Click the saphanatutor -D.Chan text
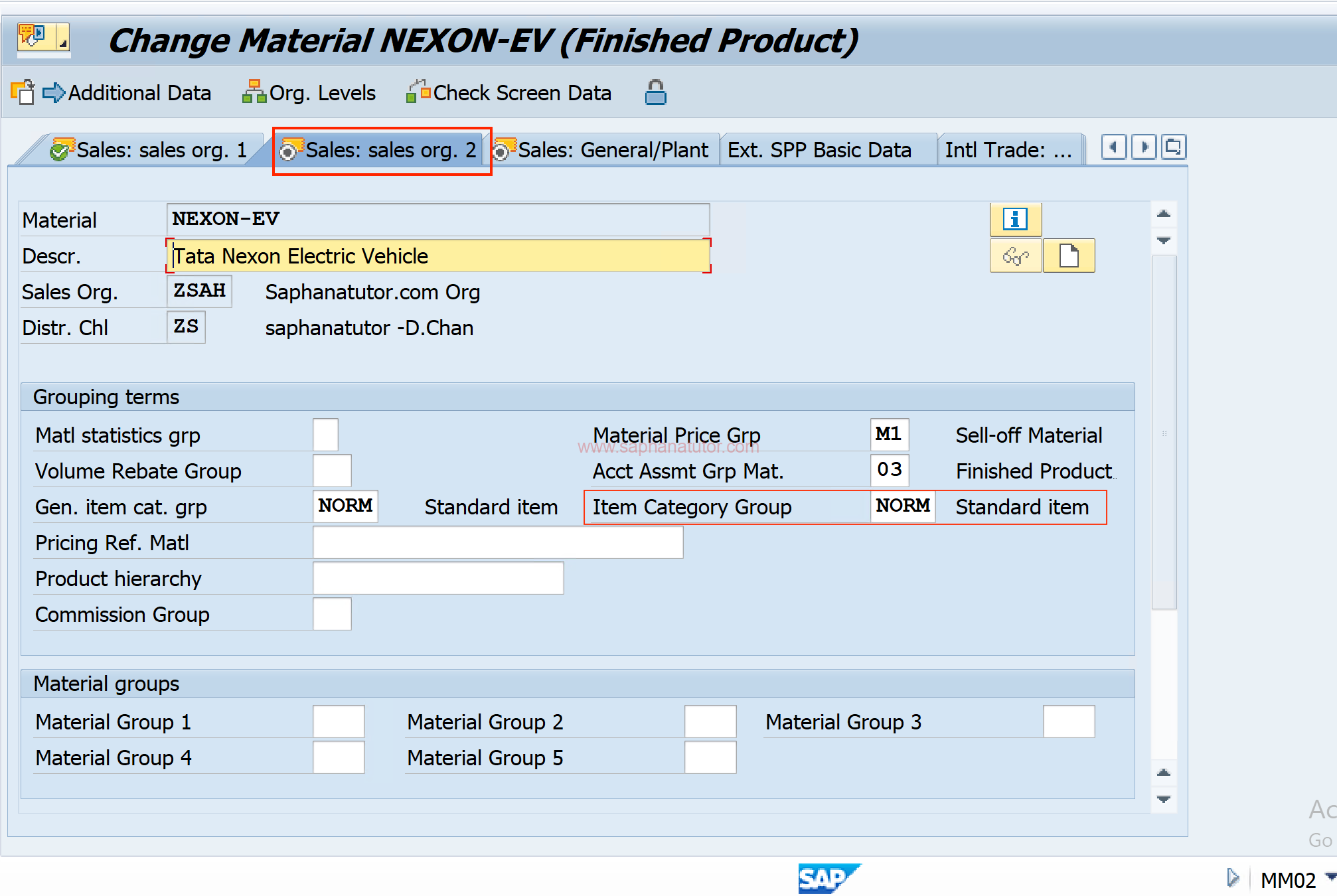This screenshot has height=896, width=1337. 369,328
